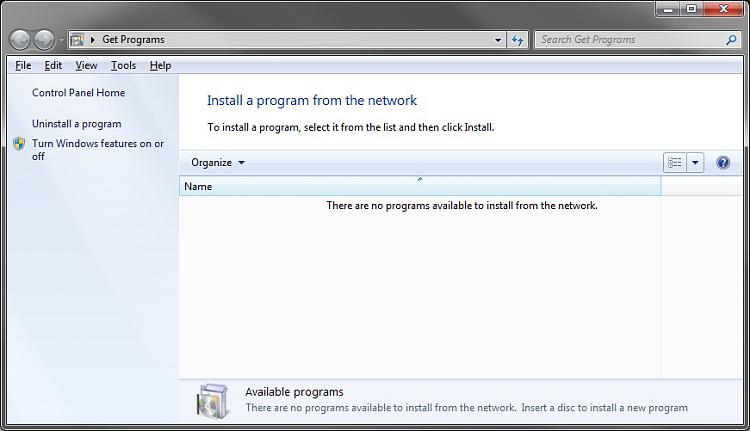Change view with the view icon button
Screen dimensions: 750x431
tap(675, 163)
